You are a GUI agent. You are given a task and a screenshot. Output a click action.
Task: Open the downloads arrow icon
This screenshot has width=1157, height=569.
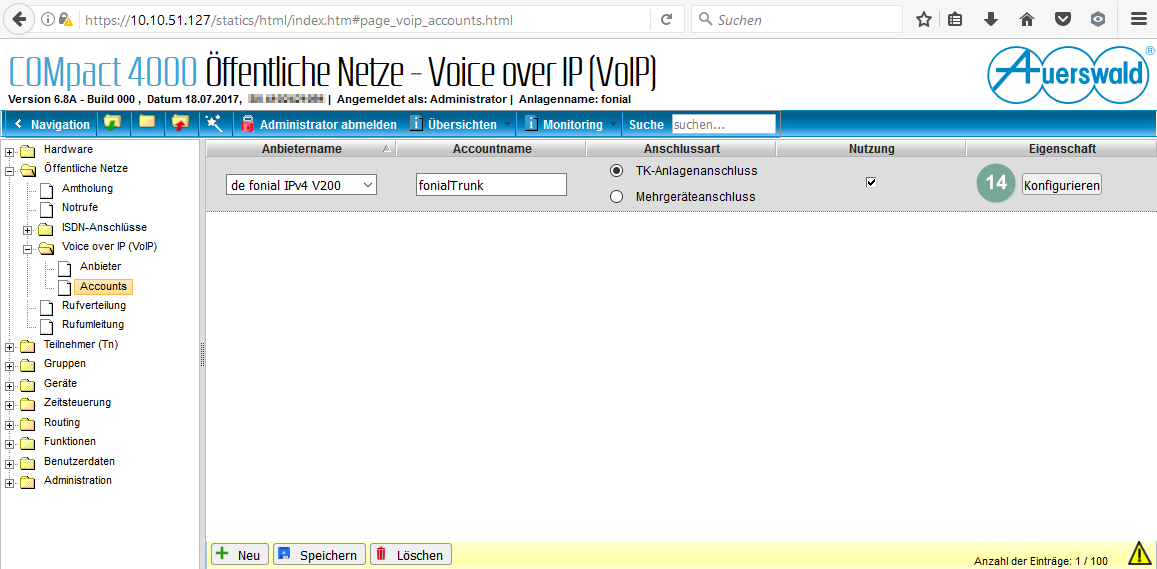point(991,20)
